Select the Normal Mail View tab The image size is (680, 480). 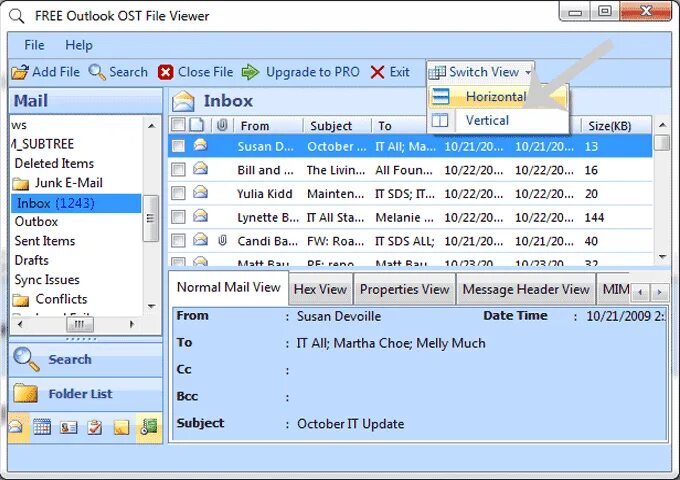click(x=229, y=287)
